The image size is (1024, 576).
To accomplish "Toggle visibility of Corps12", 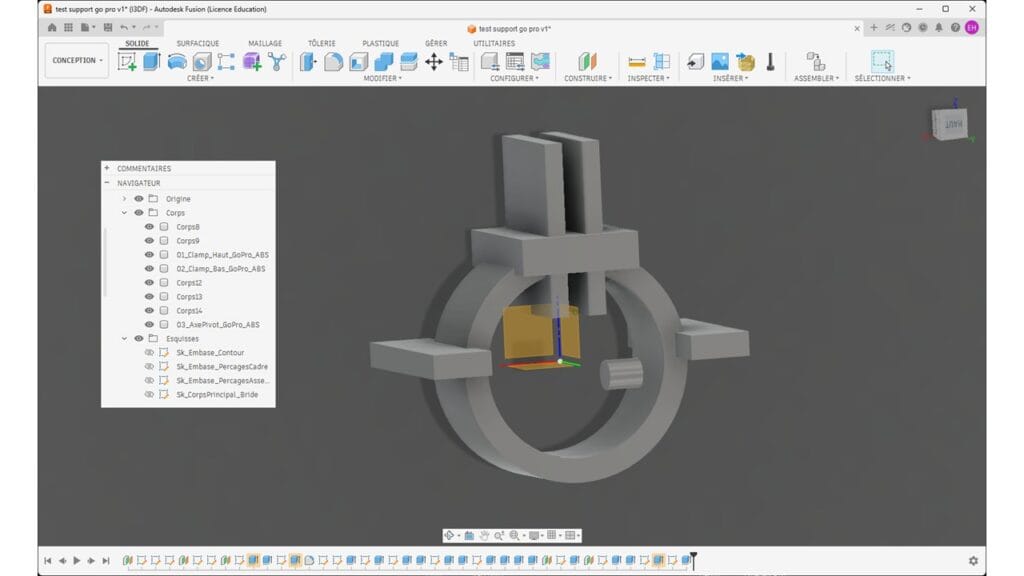I will pyautogui.click(x=149, y=282).
